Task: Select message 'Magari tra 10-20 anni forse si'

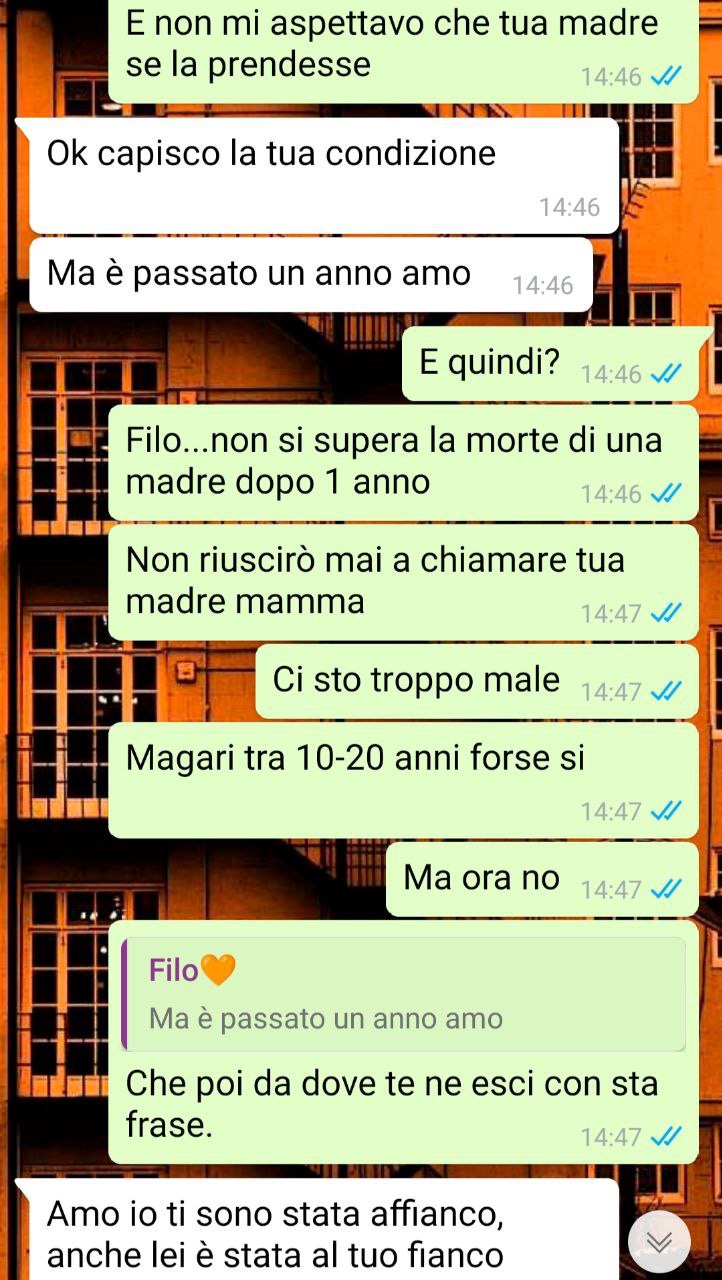Action: 403,780
